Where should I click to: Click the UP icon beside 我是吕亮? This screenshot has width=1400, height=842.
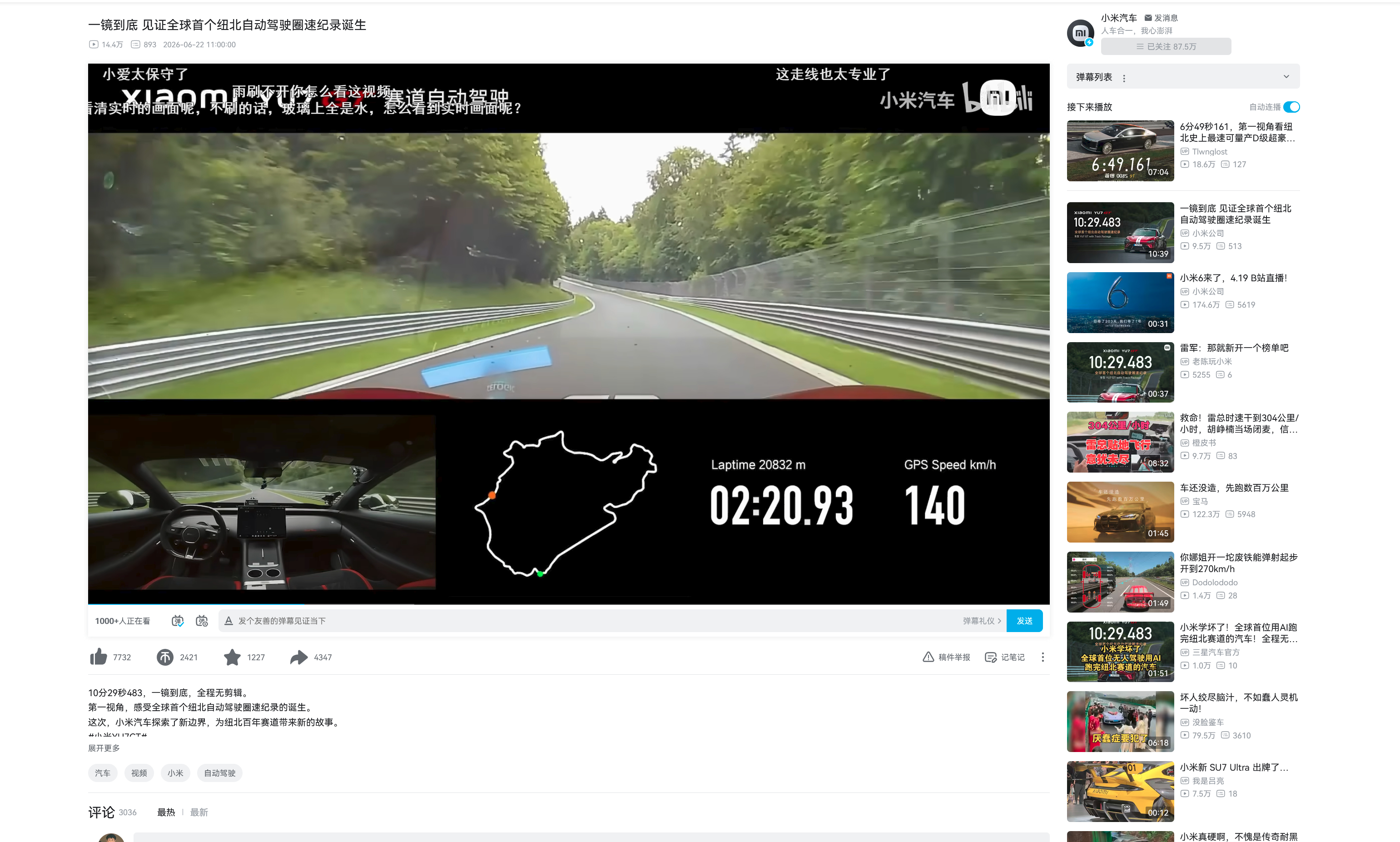click(x=1185, y=781)
